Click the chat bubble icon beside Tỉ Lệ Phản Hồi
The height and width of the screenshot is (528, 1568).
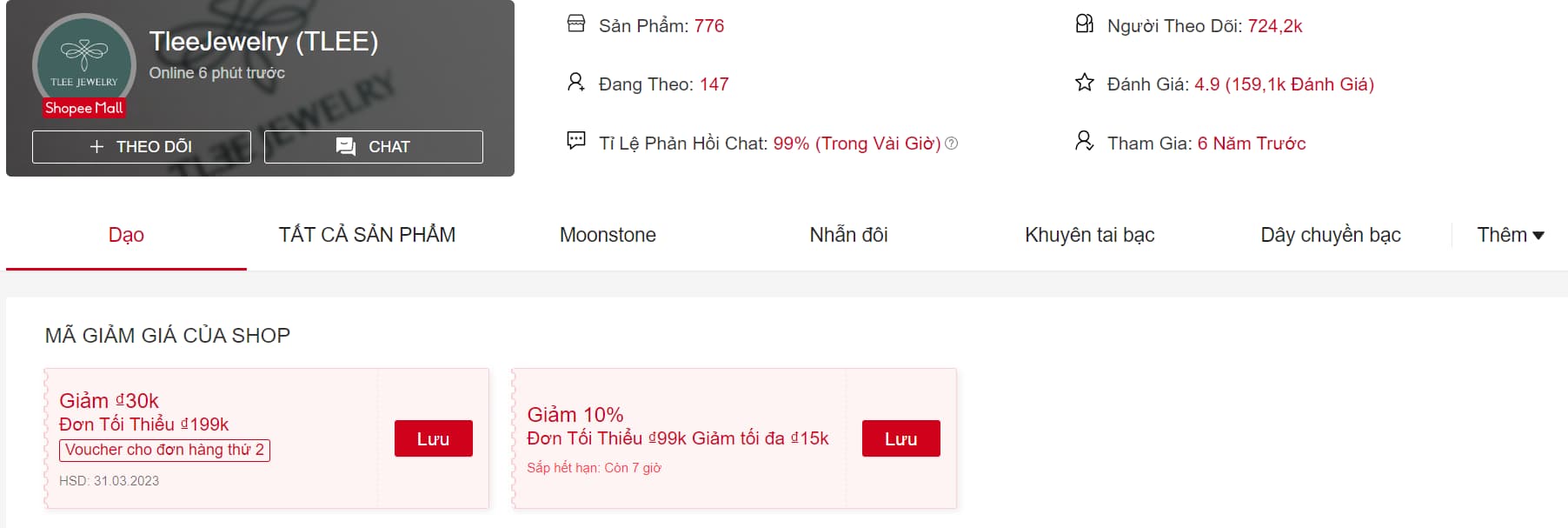(x=575, y=141)
